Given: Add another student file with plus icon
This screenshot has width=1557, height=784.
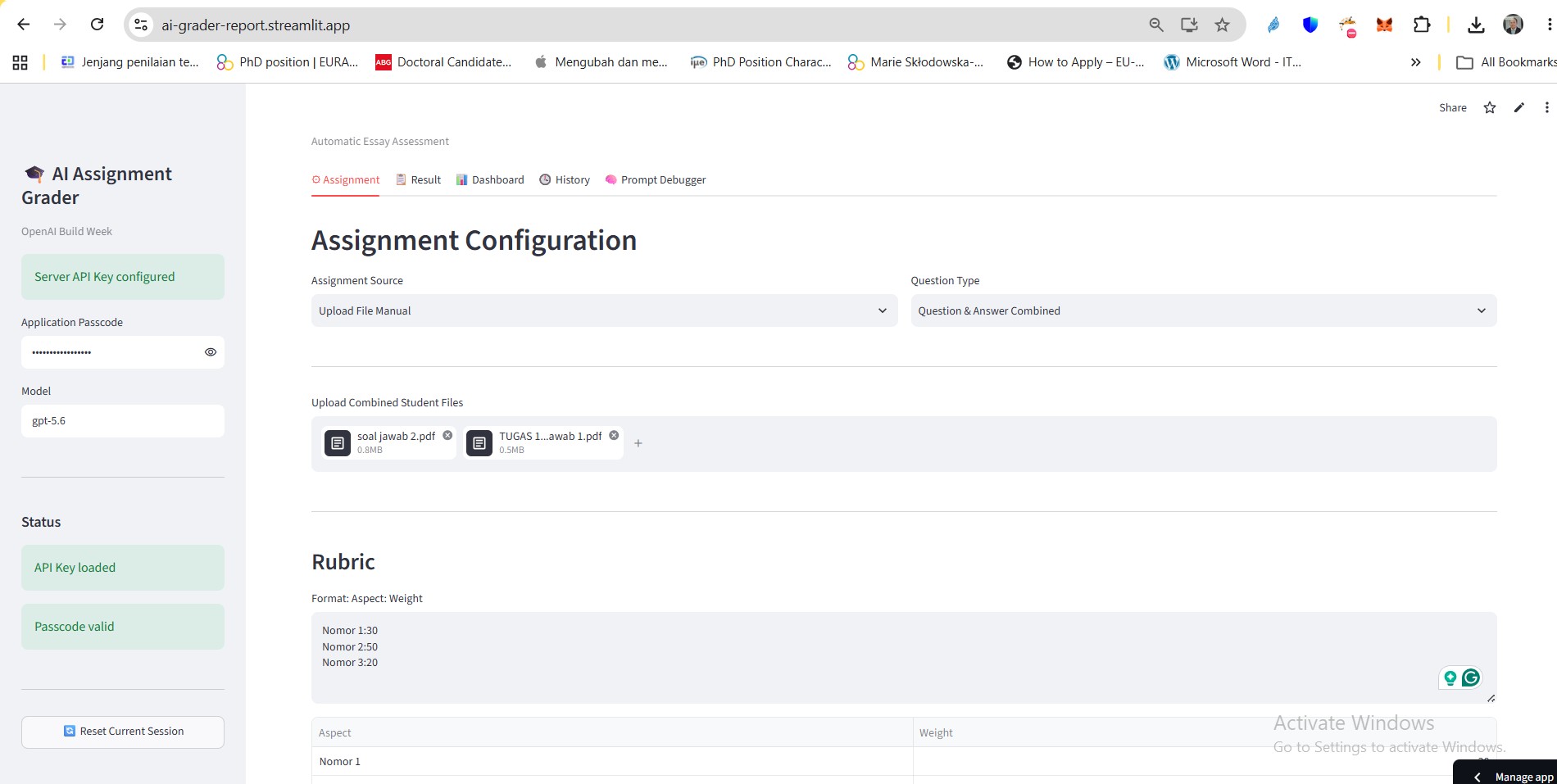Looking at the screenshot, I should [x=638, y=443].
